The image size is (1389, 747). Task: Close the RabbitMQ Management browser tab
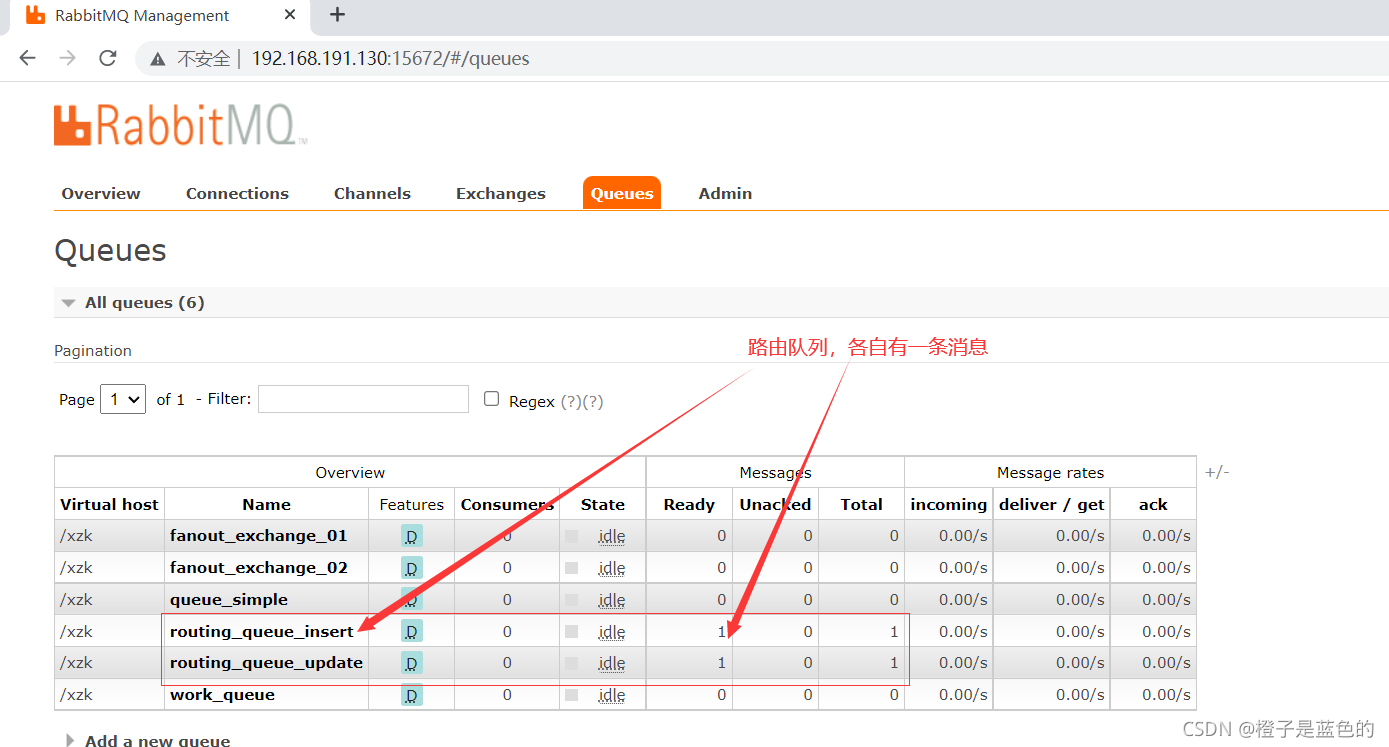pyautogui.click(x=290, y=15)
